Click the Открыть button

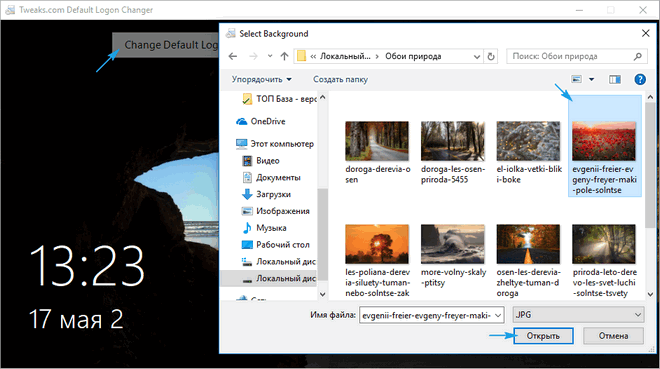click(543, 336)
